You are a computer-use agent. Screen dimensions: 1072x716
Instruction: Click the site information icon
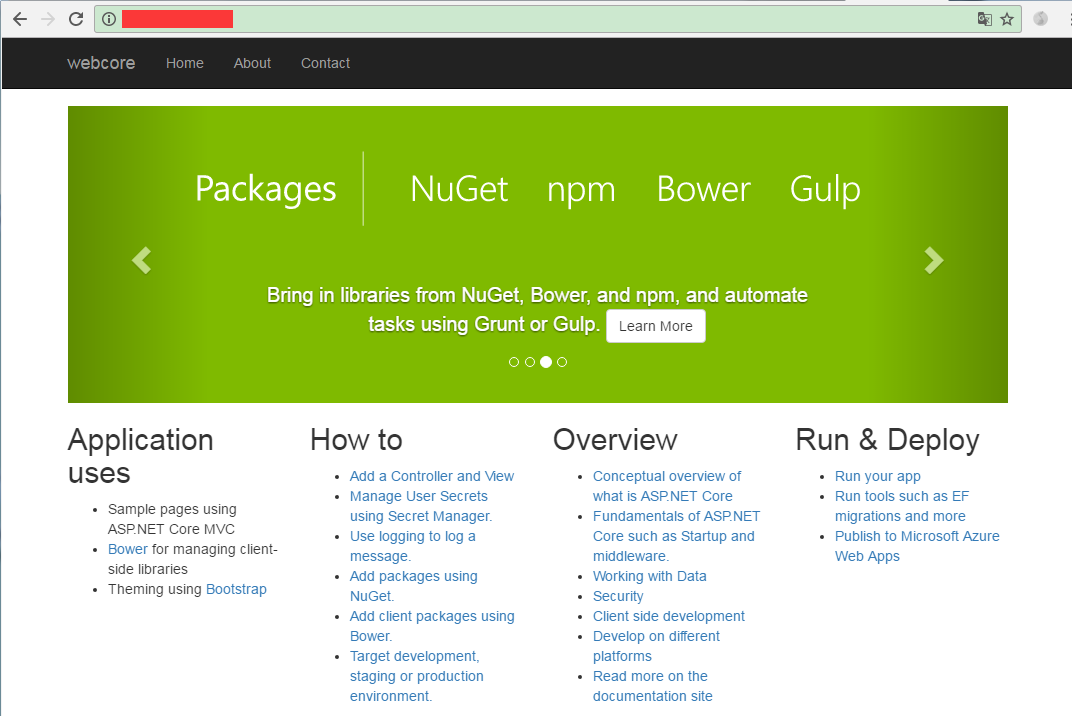(109, 19)
